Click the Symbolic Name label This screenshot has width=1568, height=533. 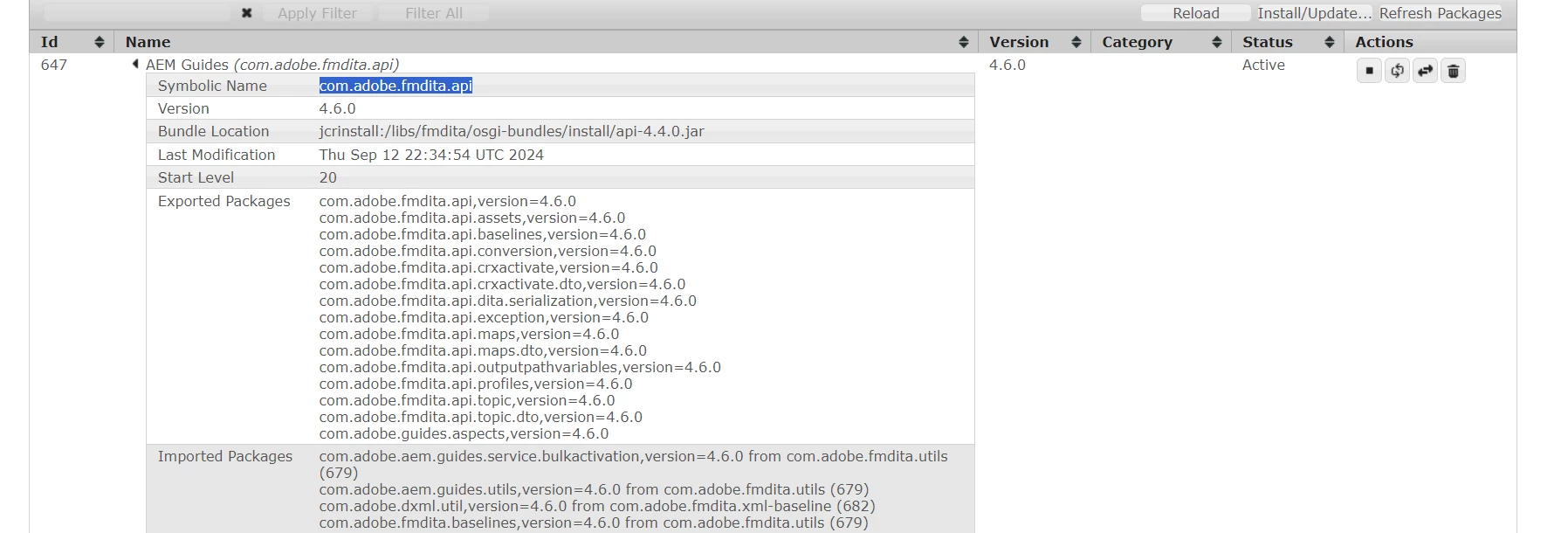[x=212, y=86]
